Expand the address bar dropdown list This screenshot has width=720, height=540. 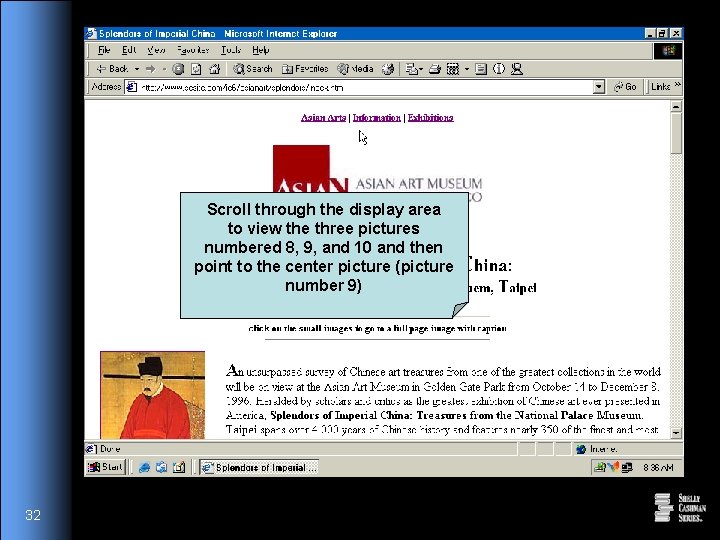pyautogui.click(x=598, y=87)
